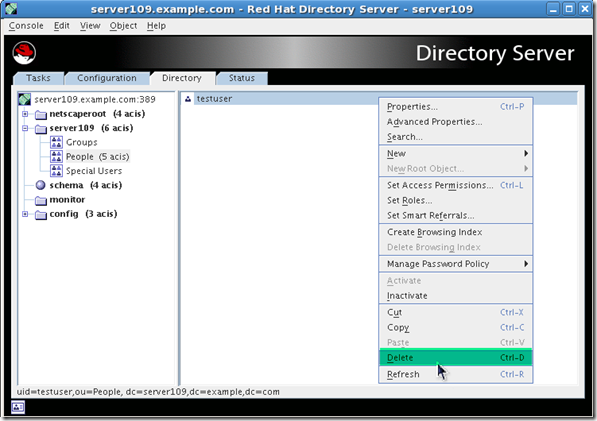
Task: Close the Directory Server window
Action: click(x=585, y=9)
